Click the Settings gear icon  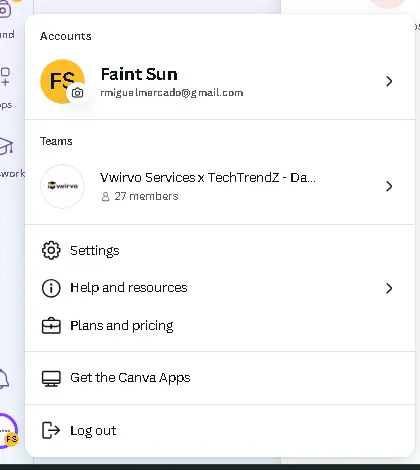pyautogui.click(x=51, y=250)
